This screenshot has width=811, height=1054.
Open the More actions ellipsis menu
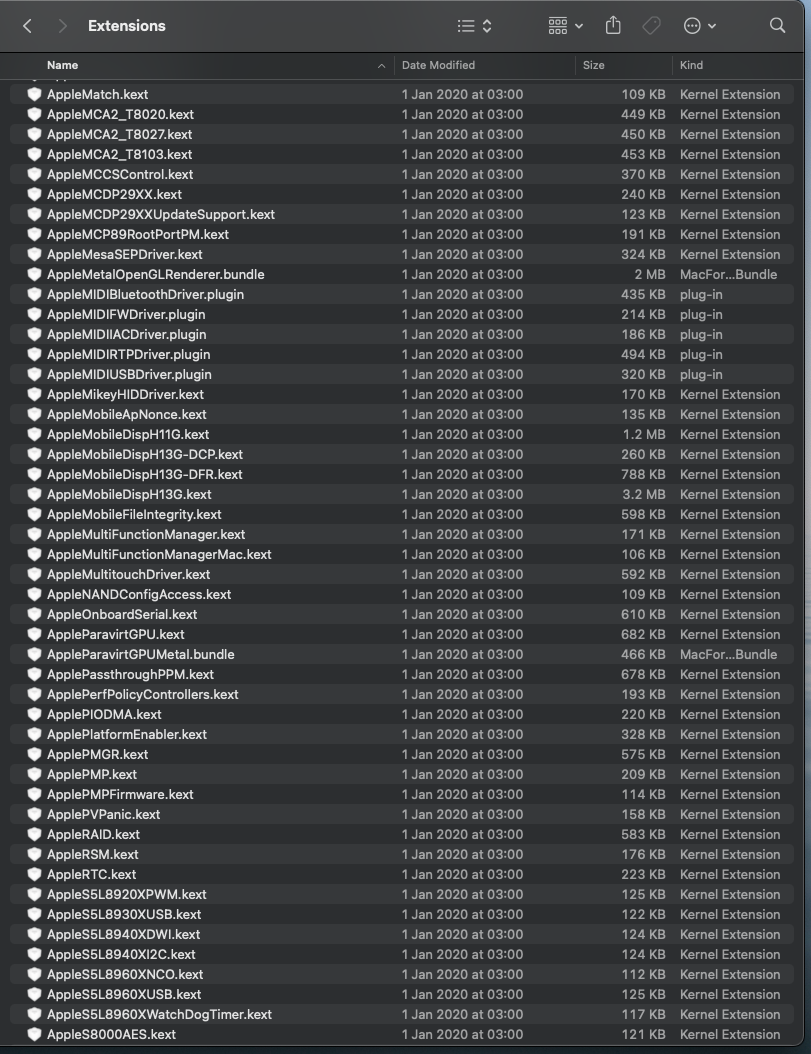tap(699, 26)
